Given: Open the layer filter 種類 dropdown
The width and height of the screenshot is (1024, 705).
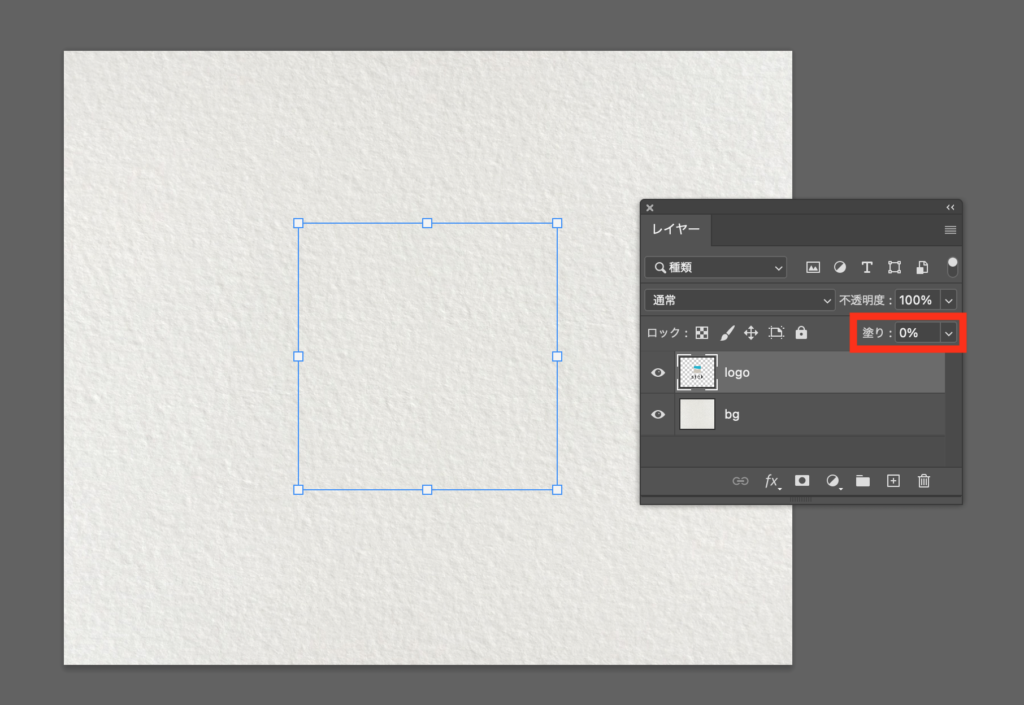Looking at the screenshot, I should pos(716,268).
